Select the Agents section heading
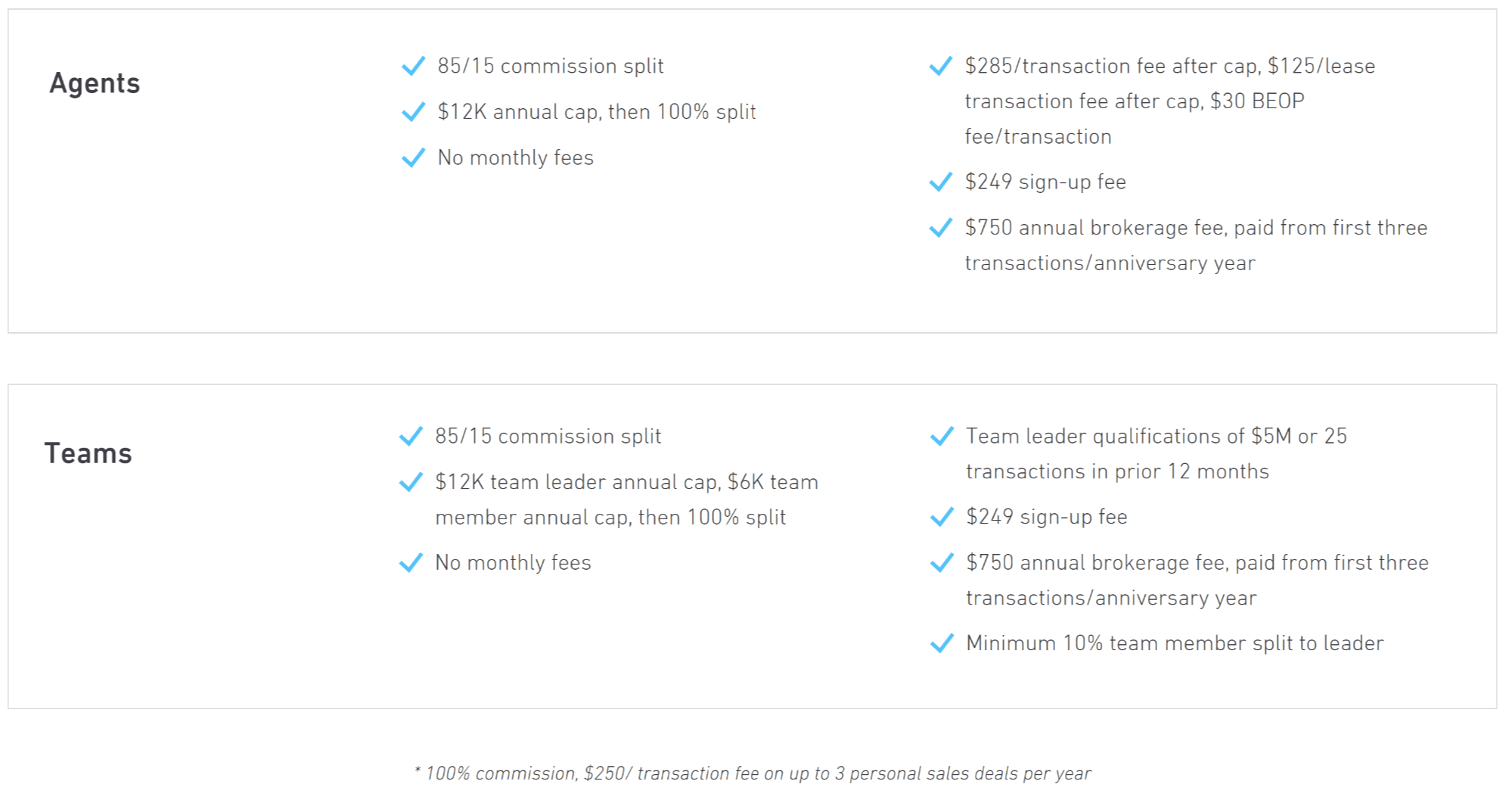The image size is (1512, 809). point(95,83)
